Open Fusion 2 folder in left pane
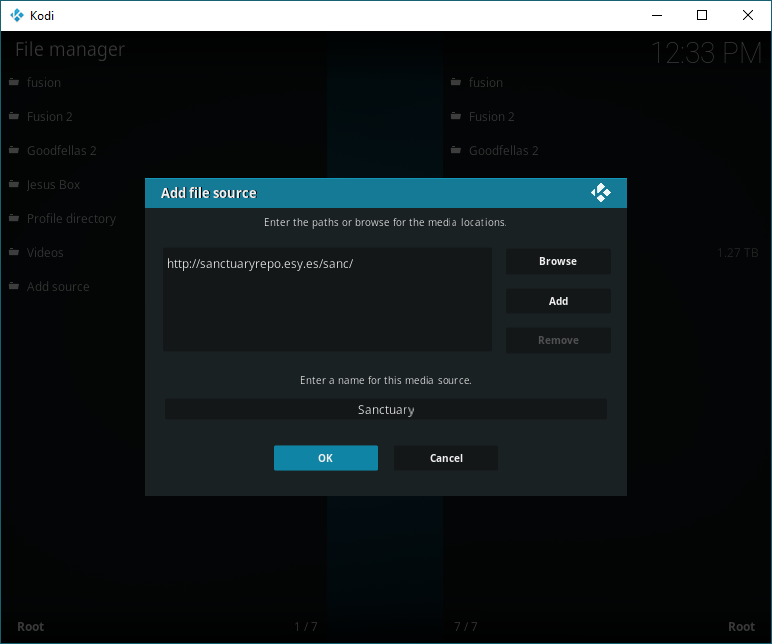 (x=49, y=116)
